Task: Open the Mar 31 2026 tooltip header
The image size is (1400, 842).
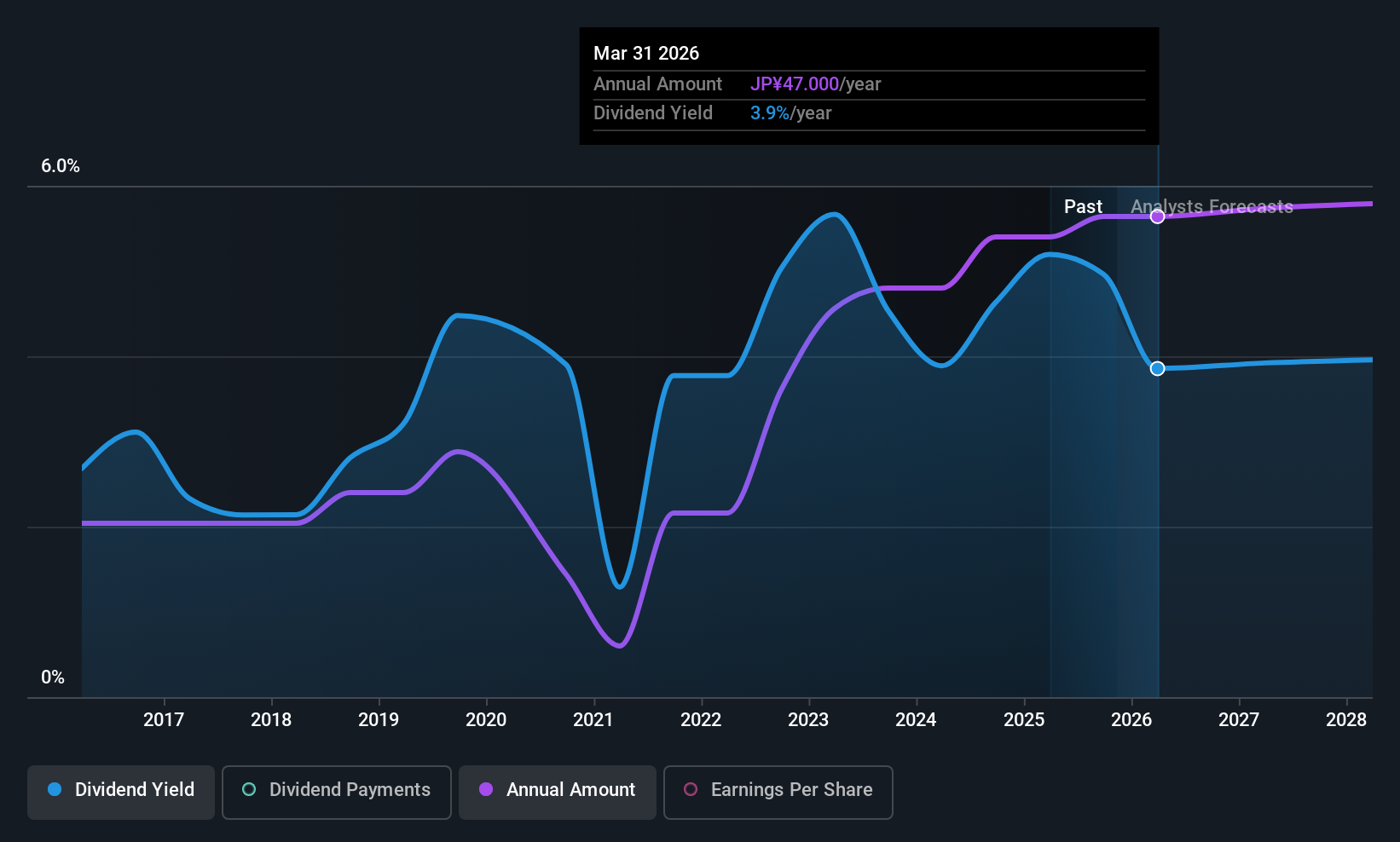Action: pos(646,53)
